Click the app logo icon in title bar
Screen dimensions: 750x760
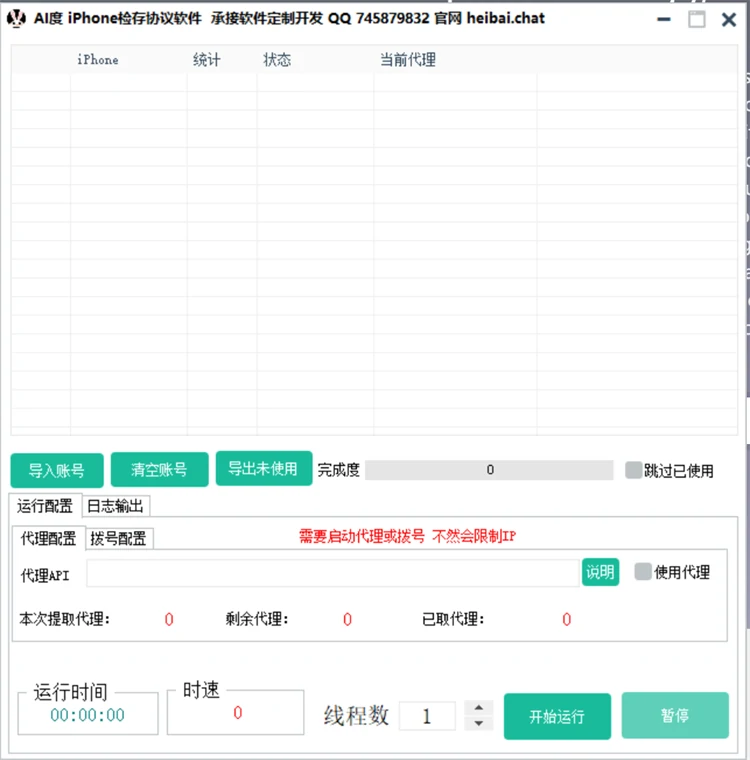pyautogui.click(x=16, y=19)
